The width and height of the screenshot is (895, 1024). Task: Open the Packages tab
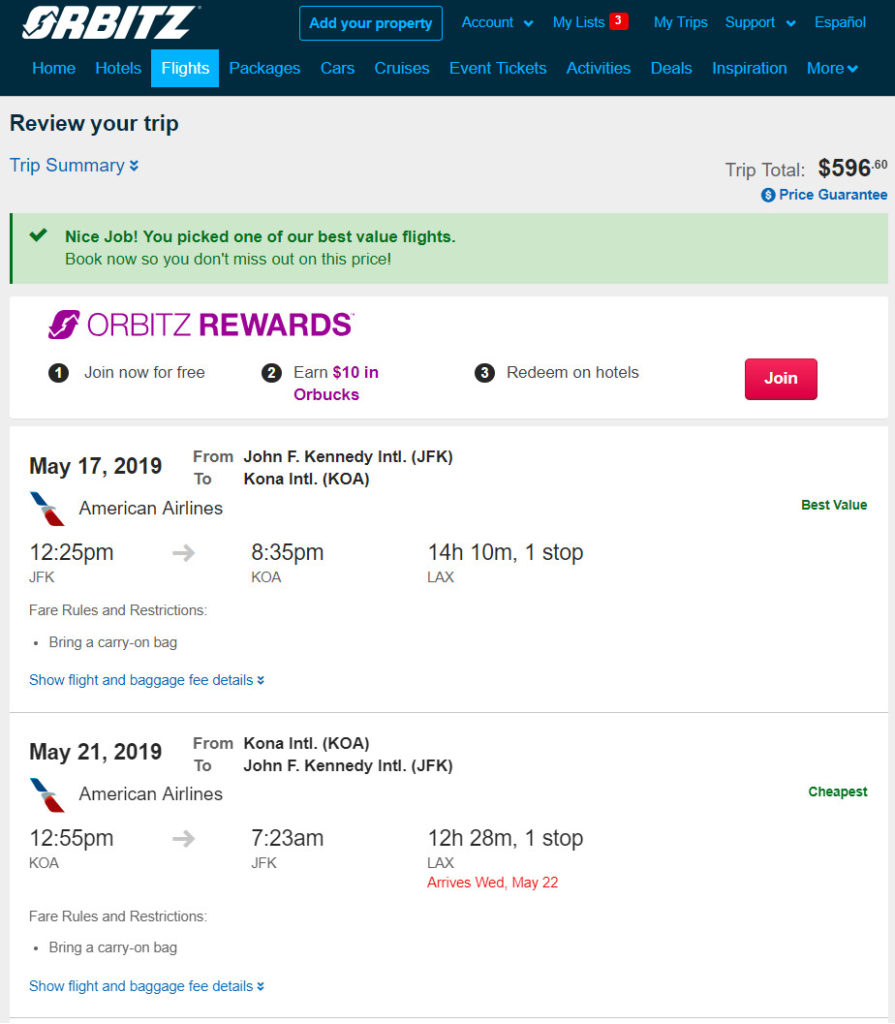(265, 69)
